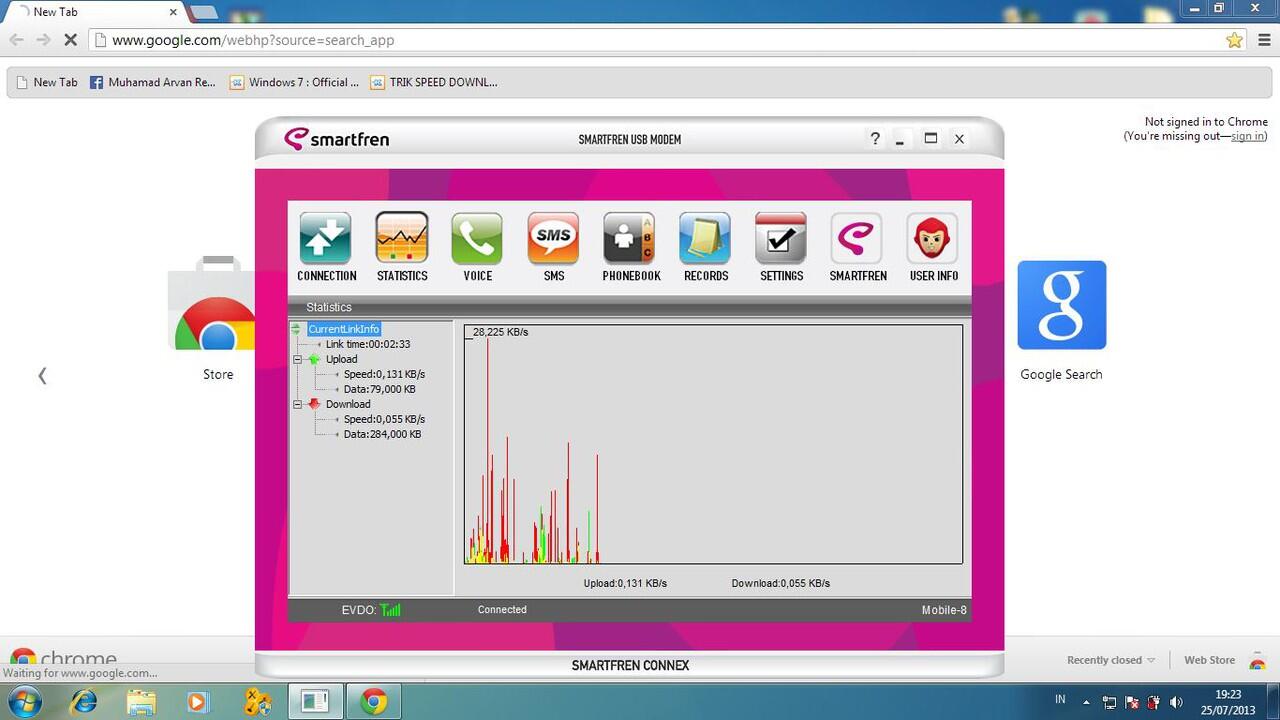
Task: Click the power plug battery tray icon
Action: click(1154, 702)
